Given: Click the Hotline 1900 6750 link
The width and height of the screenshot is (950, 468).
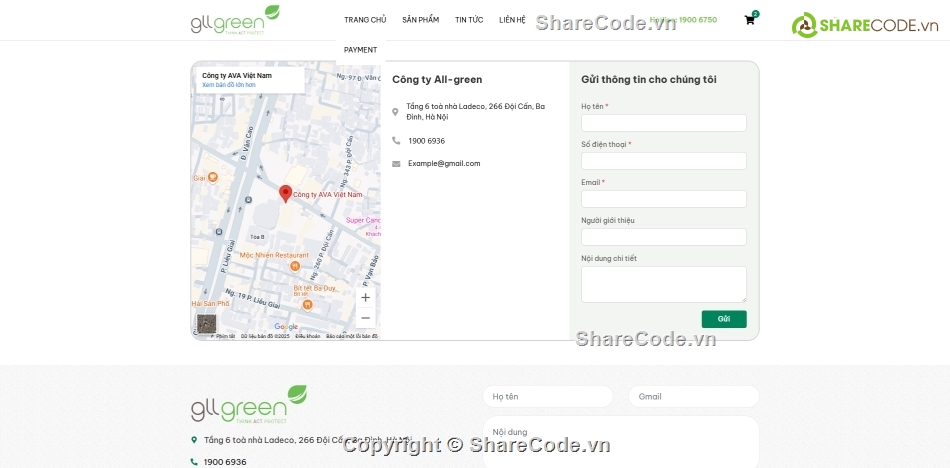Looking at the screenshot, I should click(683, 20).
